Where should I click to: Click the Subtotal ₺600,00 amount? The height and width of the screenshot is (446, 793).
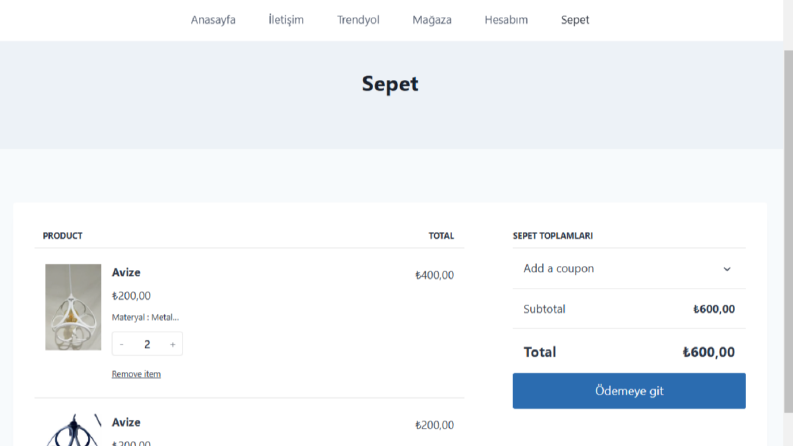point(714,309)
